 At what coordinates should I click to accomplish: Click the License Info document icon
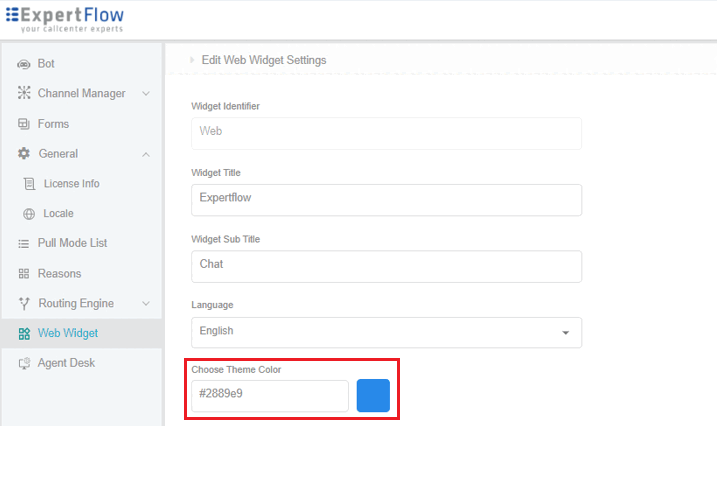click(x=29, y=184)
